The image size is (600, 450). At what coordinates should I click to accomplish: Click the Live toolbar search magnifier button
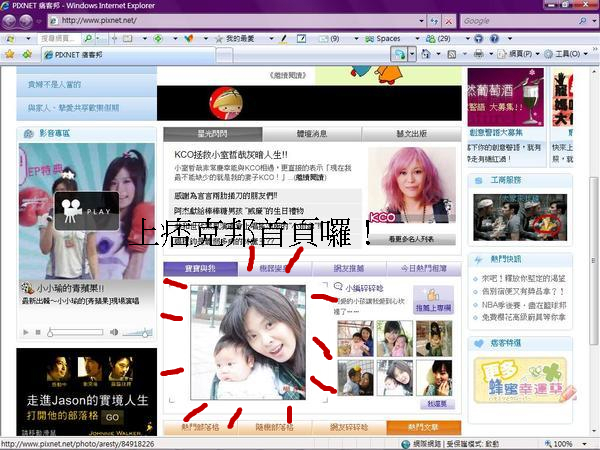pos(88,38)
